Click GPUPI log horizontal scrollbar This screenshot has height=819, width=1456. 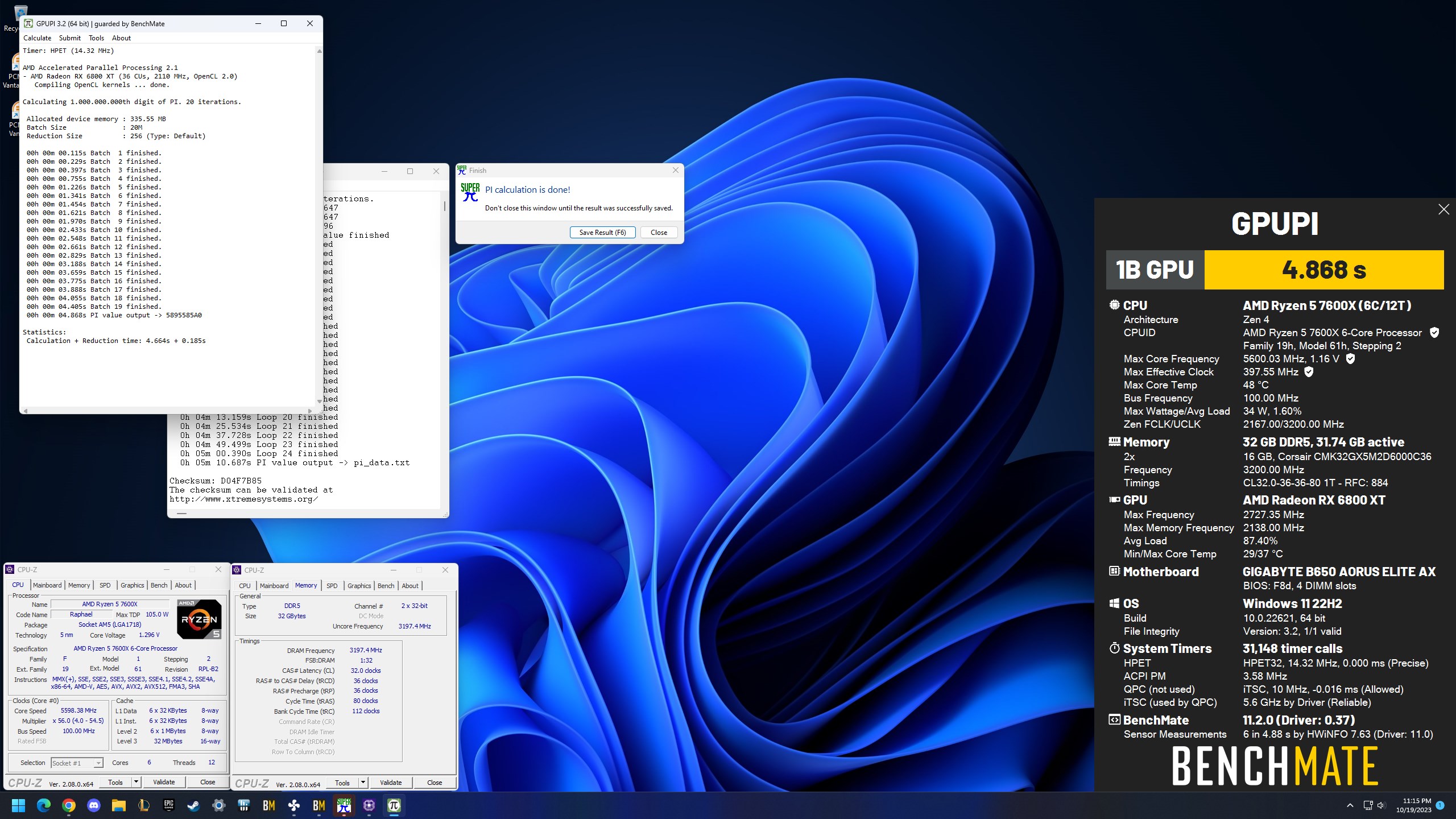[168, 410]
